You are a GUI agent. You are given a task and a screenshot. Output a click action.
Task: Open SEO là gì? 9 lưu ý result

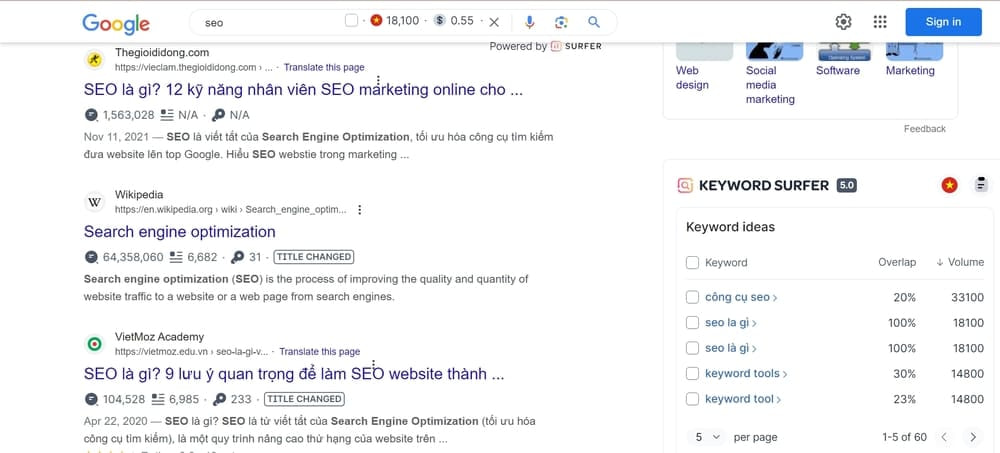coord(294,374)
